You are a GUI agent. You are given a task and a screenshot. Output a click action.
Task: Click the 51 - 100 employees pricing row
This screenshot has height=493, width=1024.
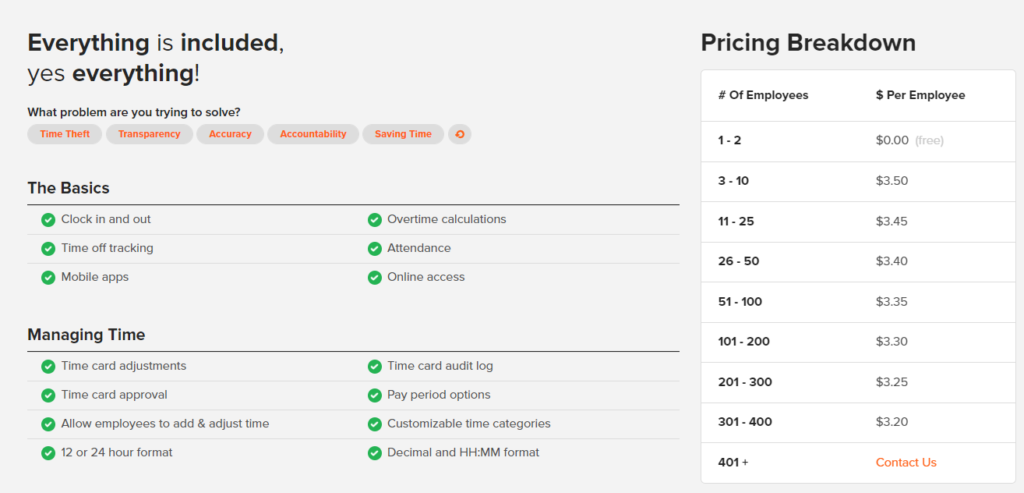click(x=858, y=302)
